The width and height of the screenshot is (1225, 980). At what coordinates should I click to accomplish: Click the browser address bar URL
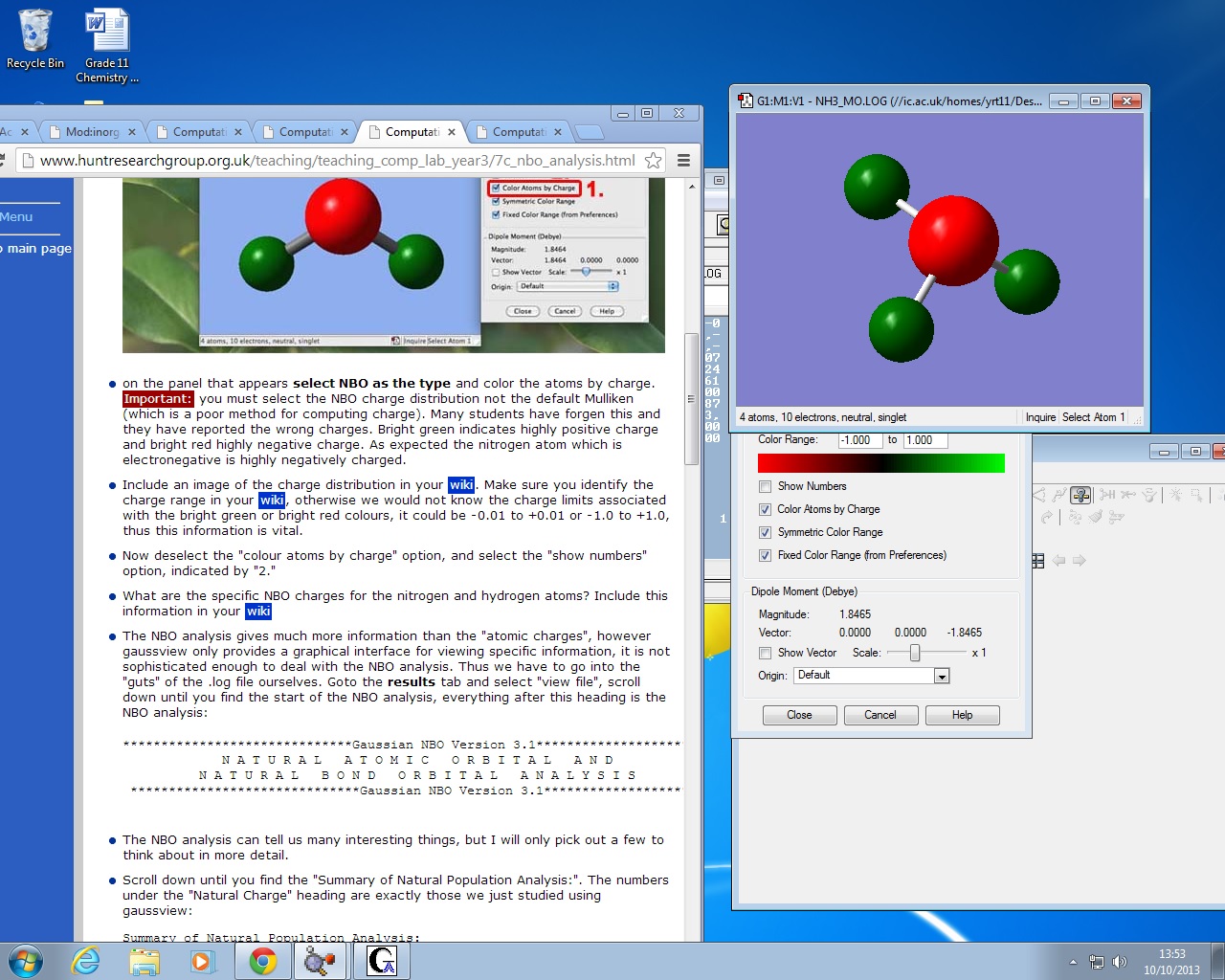[x=338, y=161]
